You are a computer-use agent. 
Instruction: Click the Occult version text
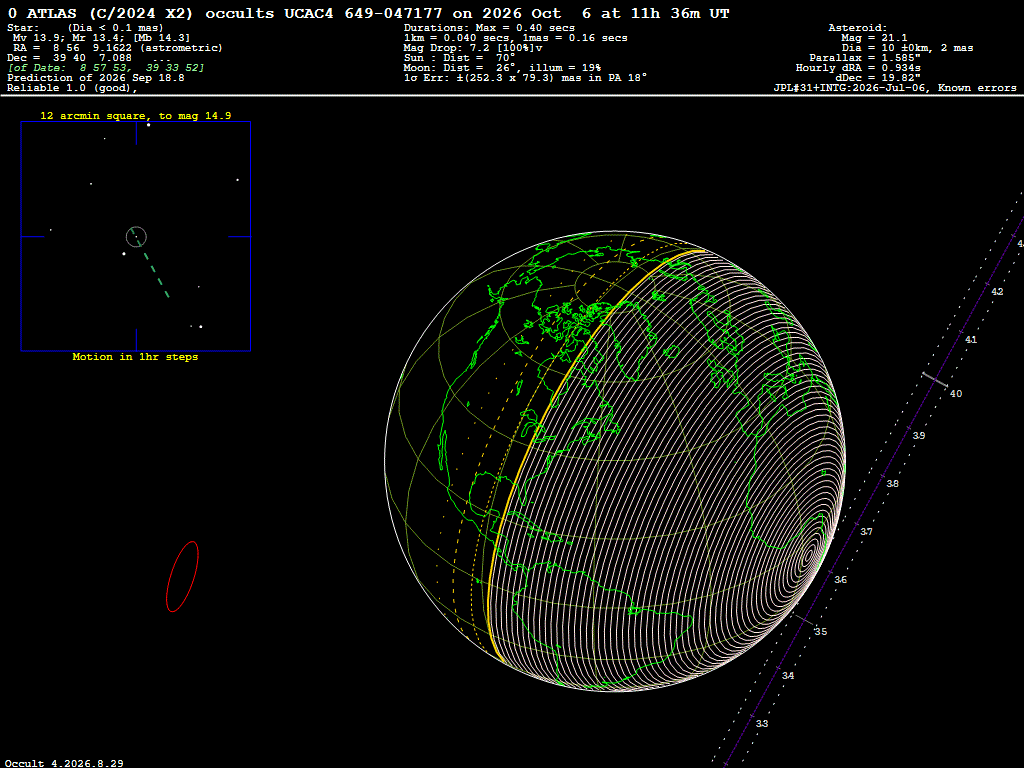pos(64,763)
